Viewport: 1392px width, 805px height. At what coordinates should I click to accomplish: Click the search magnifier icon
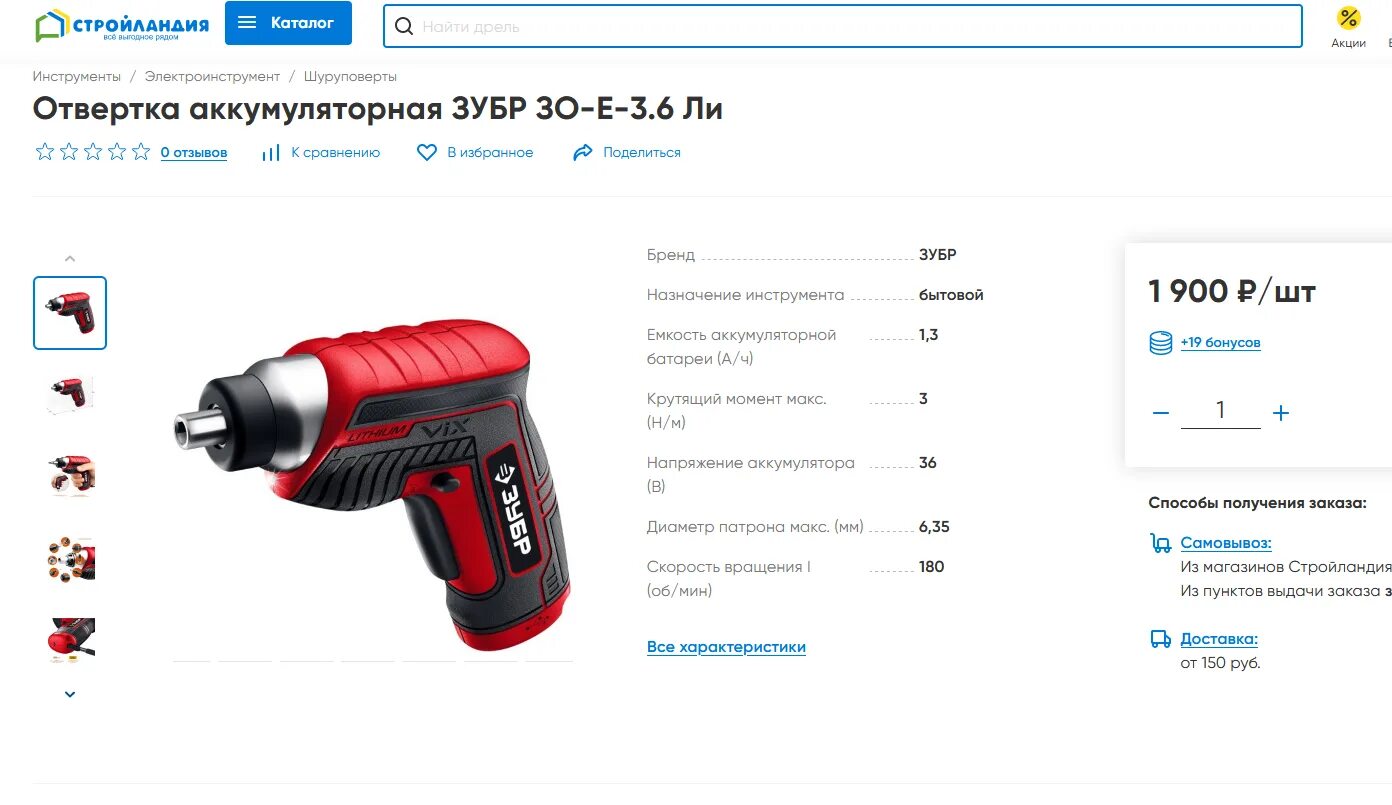coord(404,27)
